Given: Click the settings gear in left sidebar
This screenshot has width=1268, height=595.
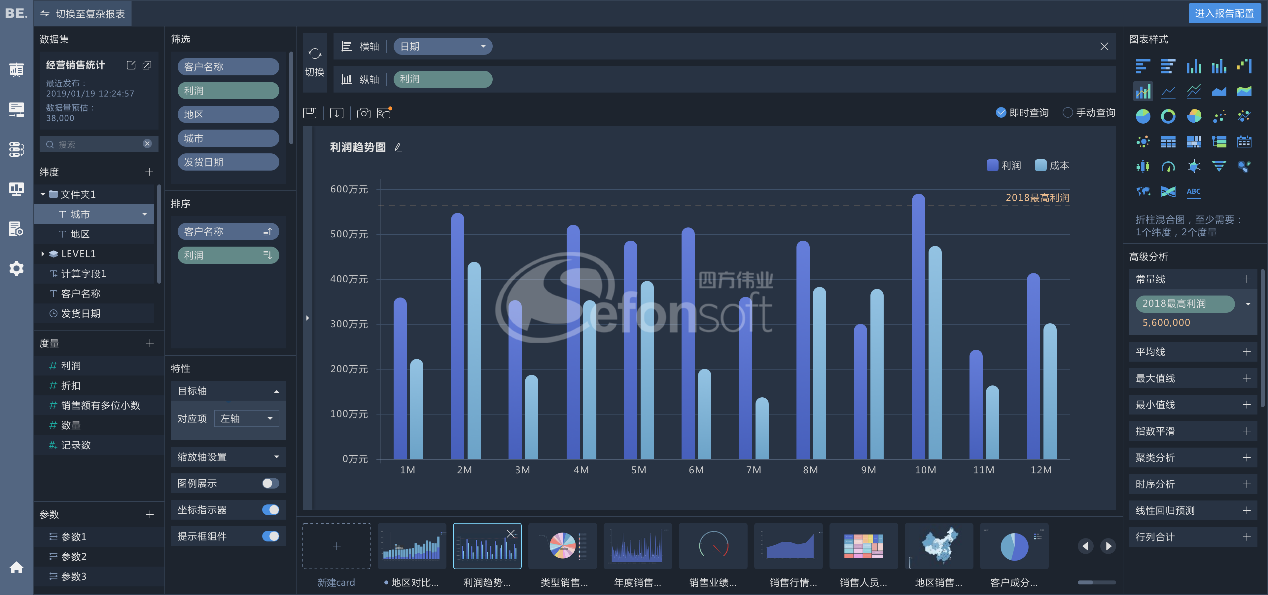Looking at the screenshot, I should (16, 268).
